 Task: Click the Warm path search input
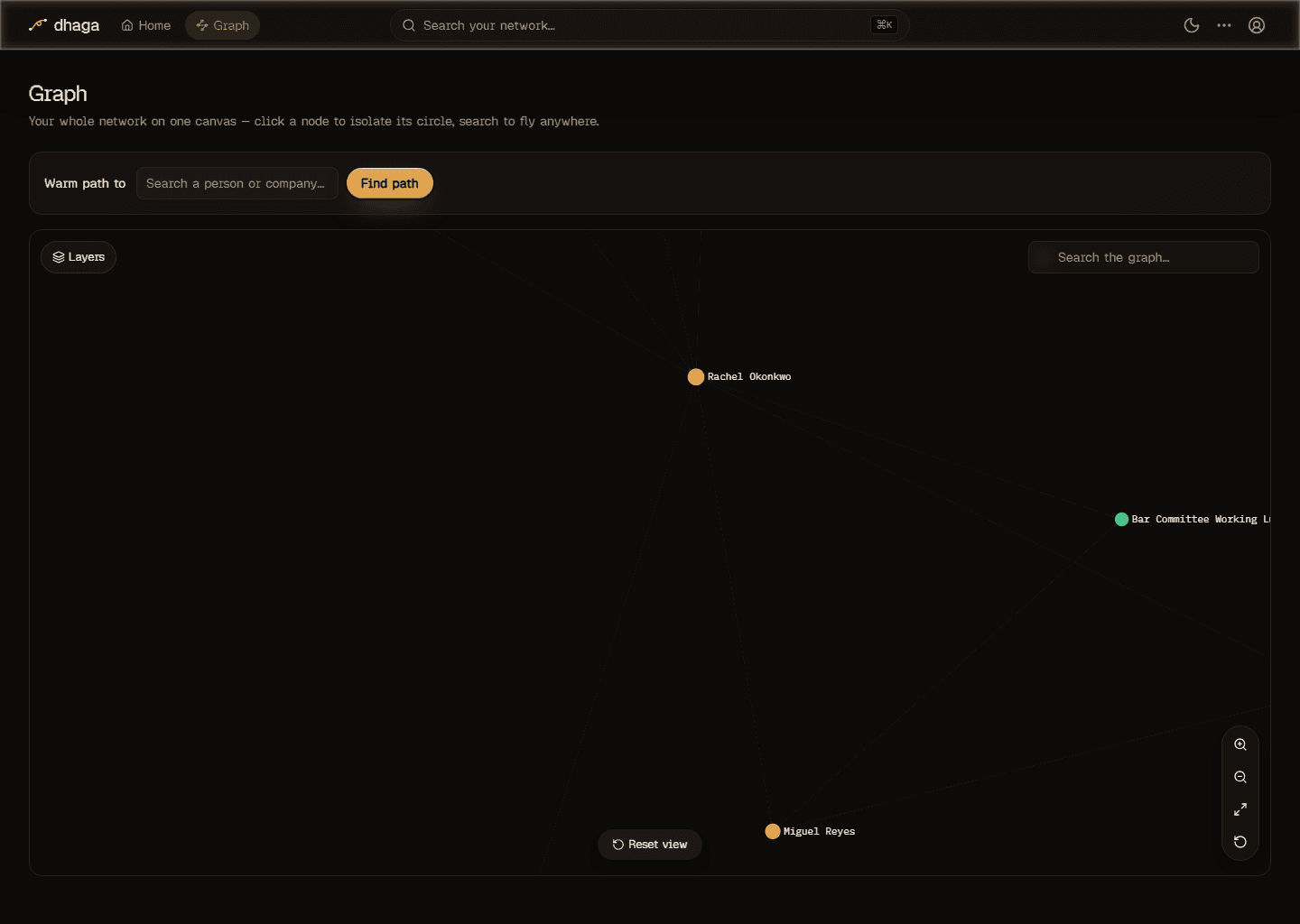[x=237, y=183]
